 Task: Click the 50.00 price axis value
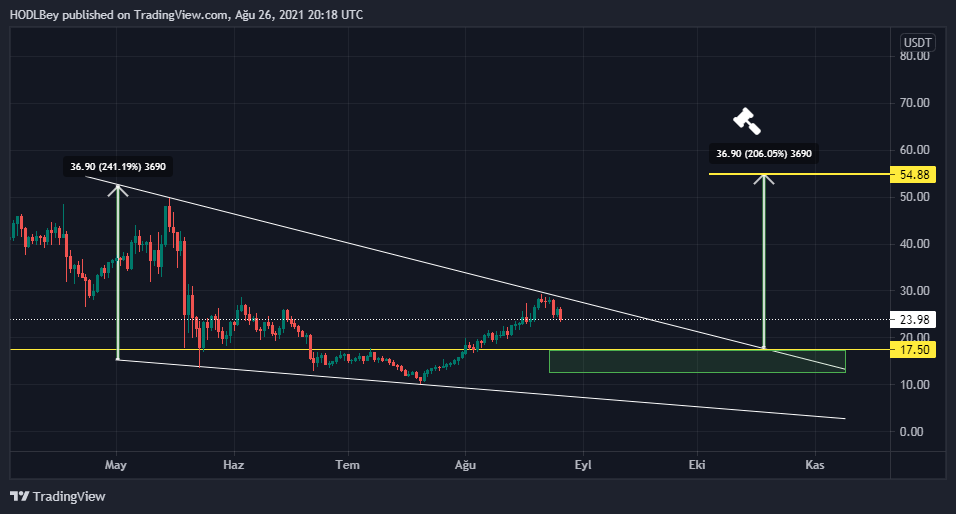[915, 196]
